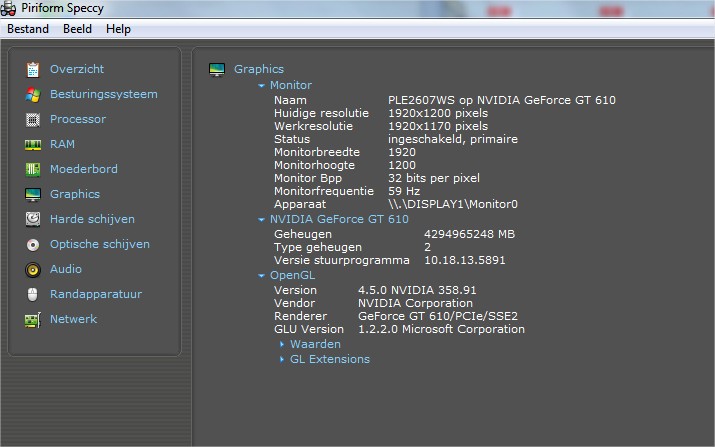The height and width of the screenshot is (447, 715).
Task: Click the GL Extensions label
Action: point(330,359)
